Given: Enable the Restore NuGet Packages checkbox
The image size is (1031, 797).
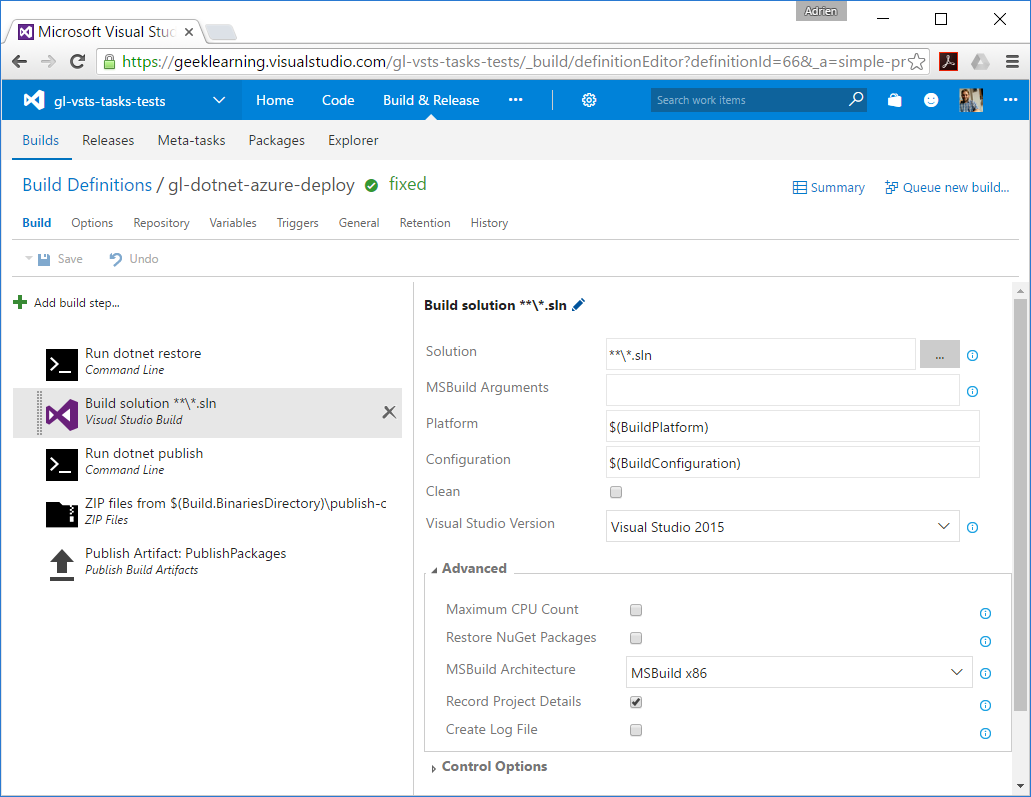Looking at the screenshot, I should [636, 638].
